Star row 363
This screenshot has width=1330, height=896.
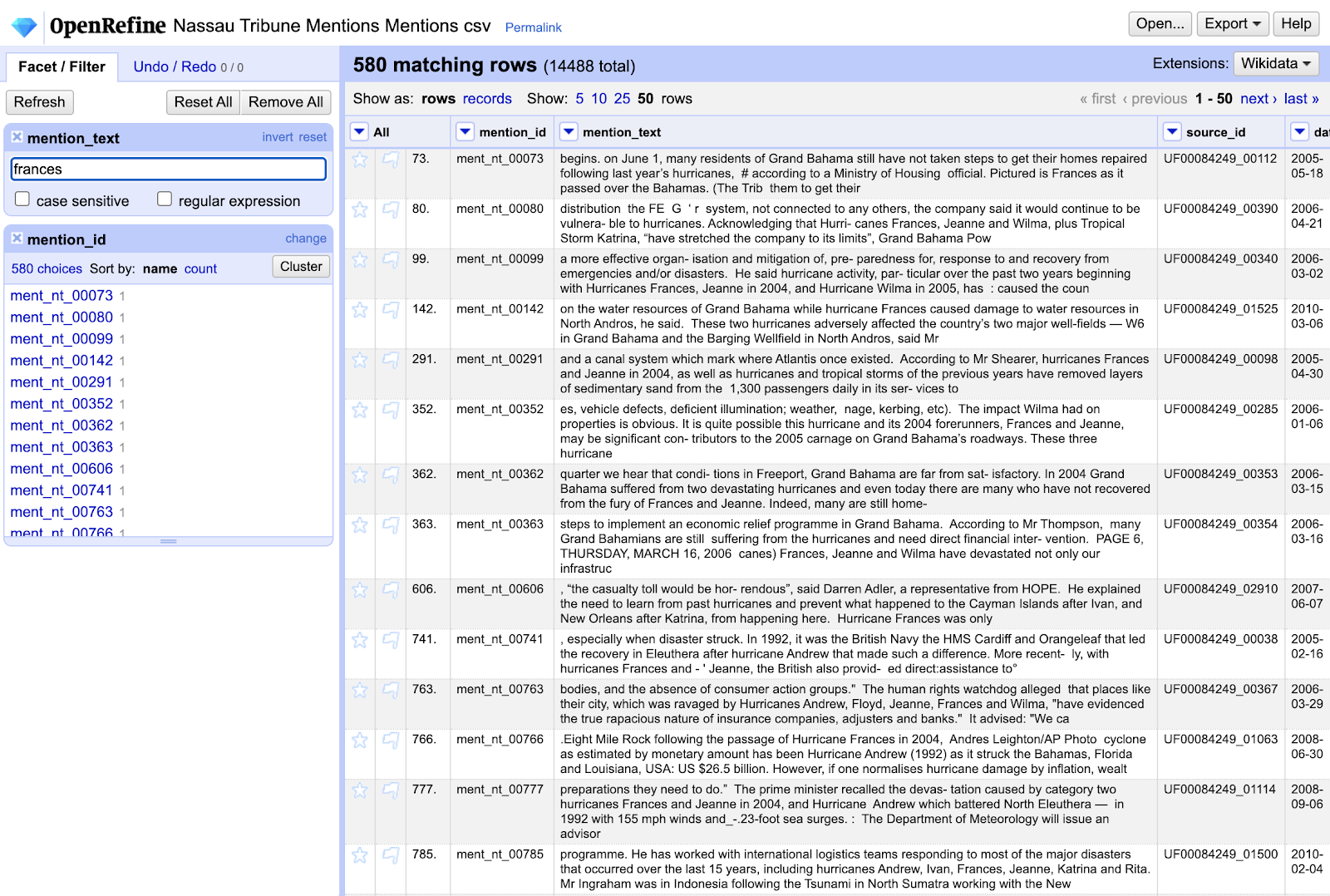tap(360, 525)
